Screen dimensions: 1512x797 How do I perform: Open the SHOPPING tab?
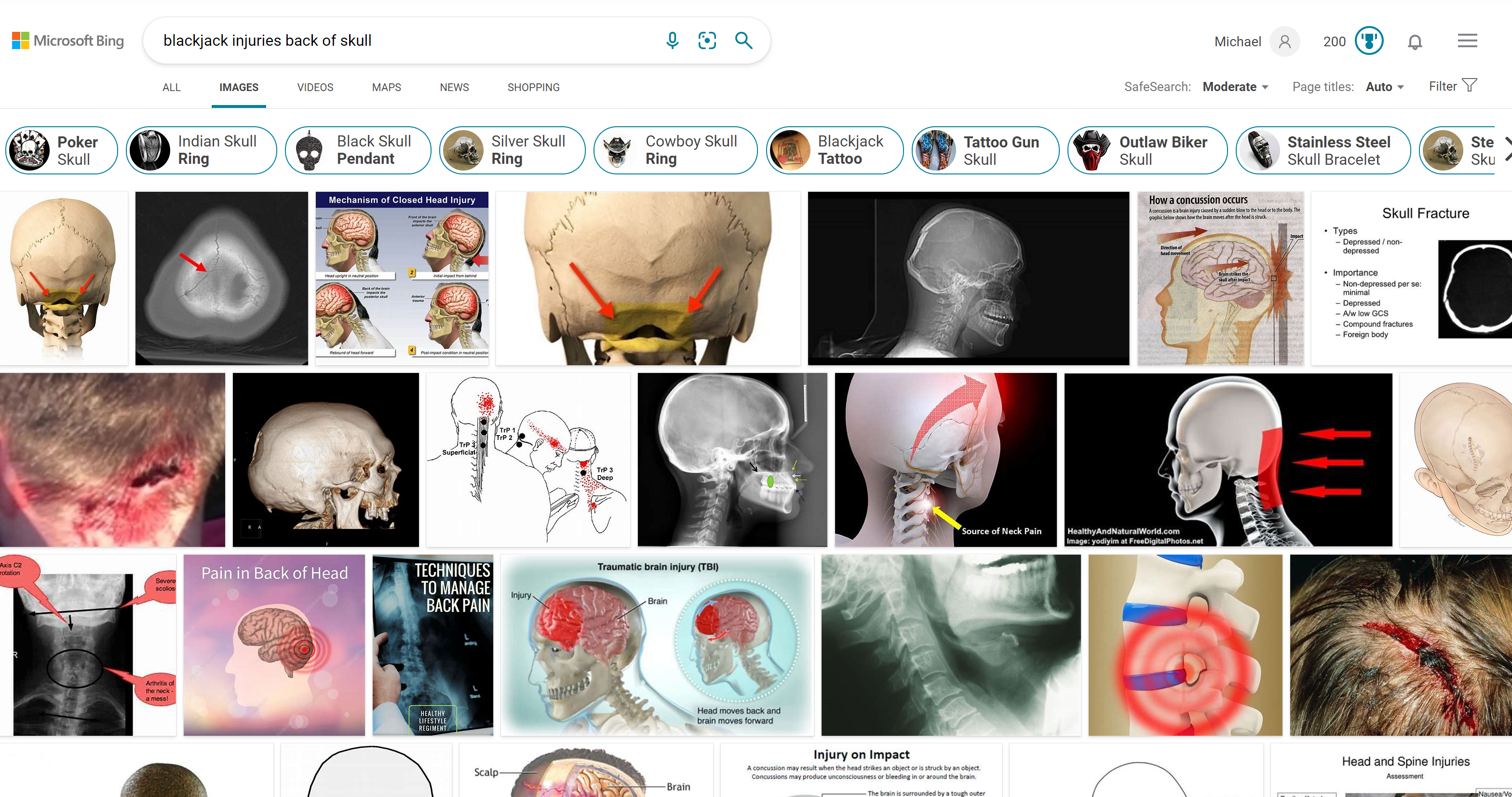[x=534, y=87]
